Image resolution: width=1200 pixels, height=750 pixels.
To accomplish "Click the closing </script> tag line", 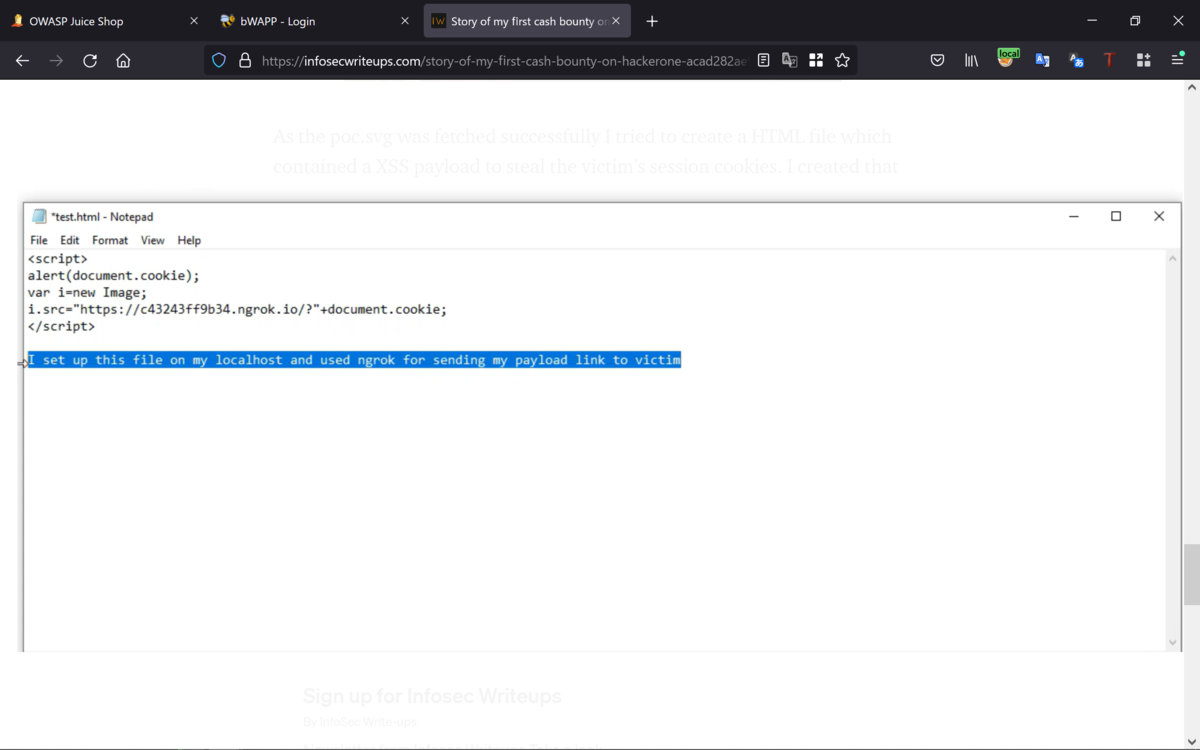I will click(61, 326).
